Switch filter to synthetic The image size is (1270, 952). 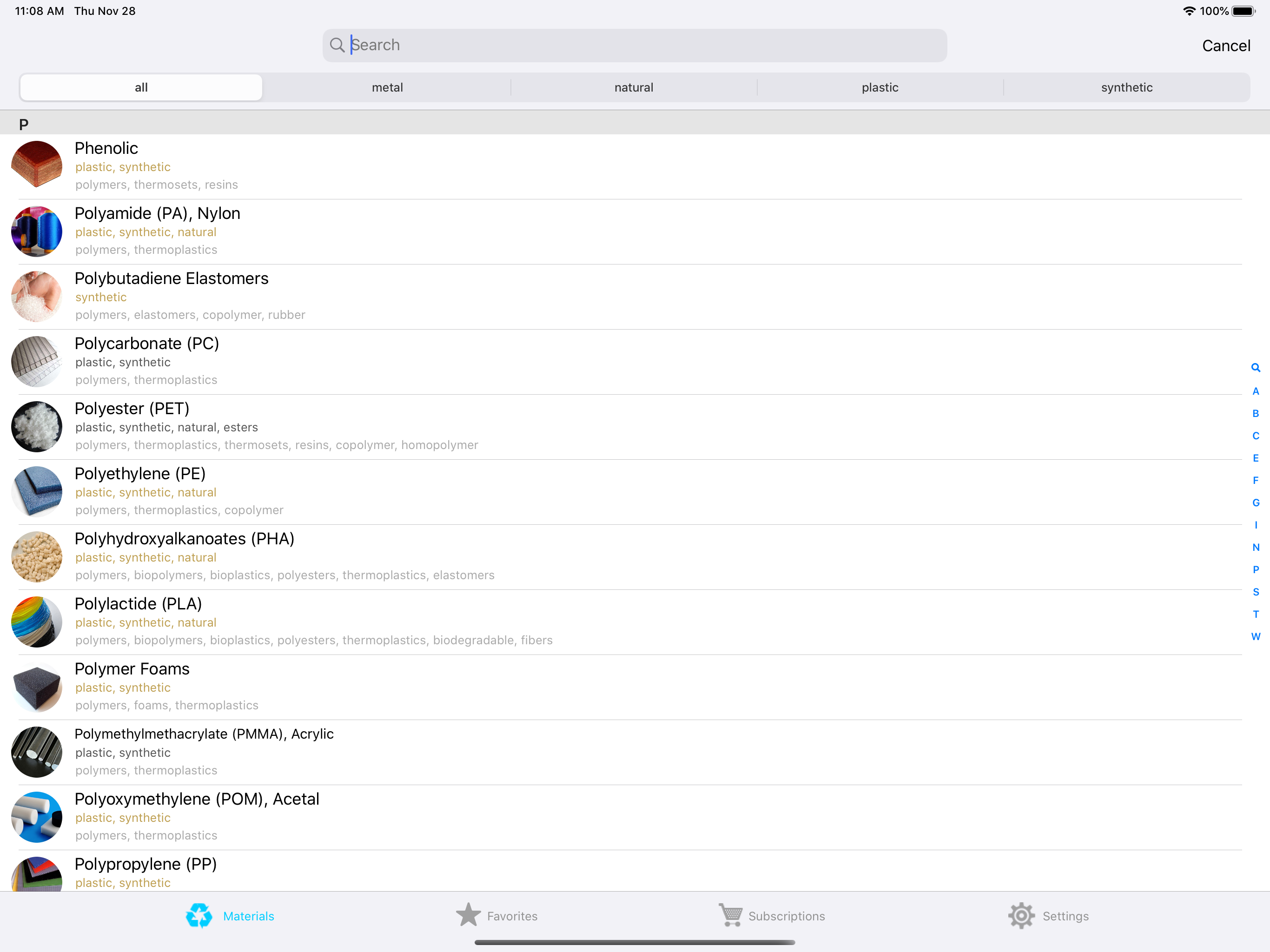point(1126,87)
